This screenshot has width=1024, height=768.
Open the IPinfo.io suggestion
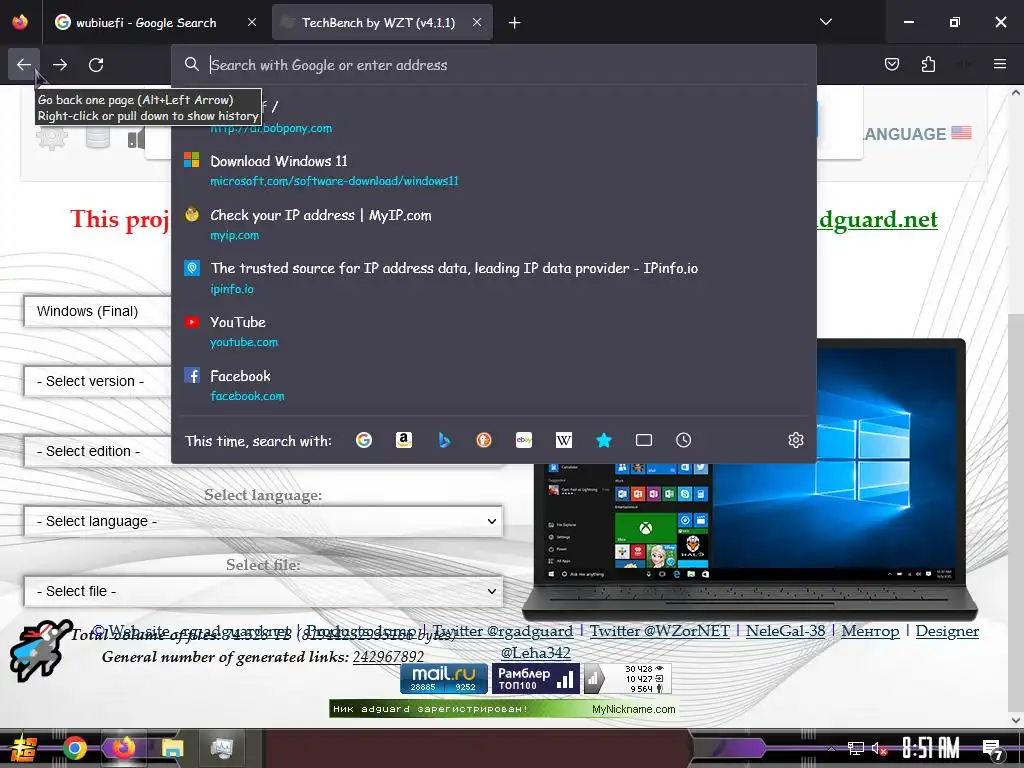[x=494, y=278]
